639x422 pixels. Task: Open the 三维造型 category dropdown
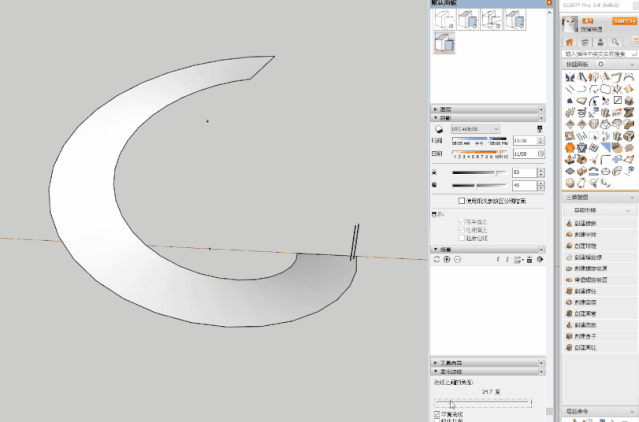coord(598,211)
